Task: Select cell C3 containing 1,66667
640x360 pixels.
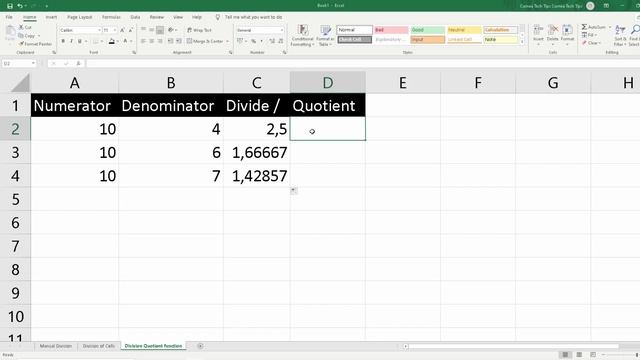Action: (x=257, y=153)
